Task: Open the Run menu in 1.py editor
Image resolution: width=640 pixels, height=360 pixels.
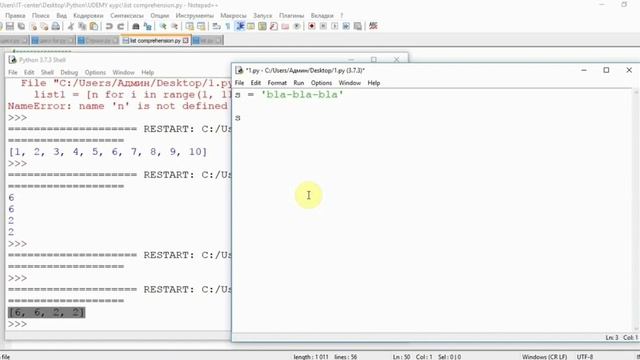Action: [x=299, y=83]
